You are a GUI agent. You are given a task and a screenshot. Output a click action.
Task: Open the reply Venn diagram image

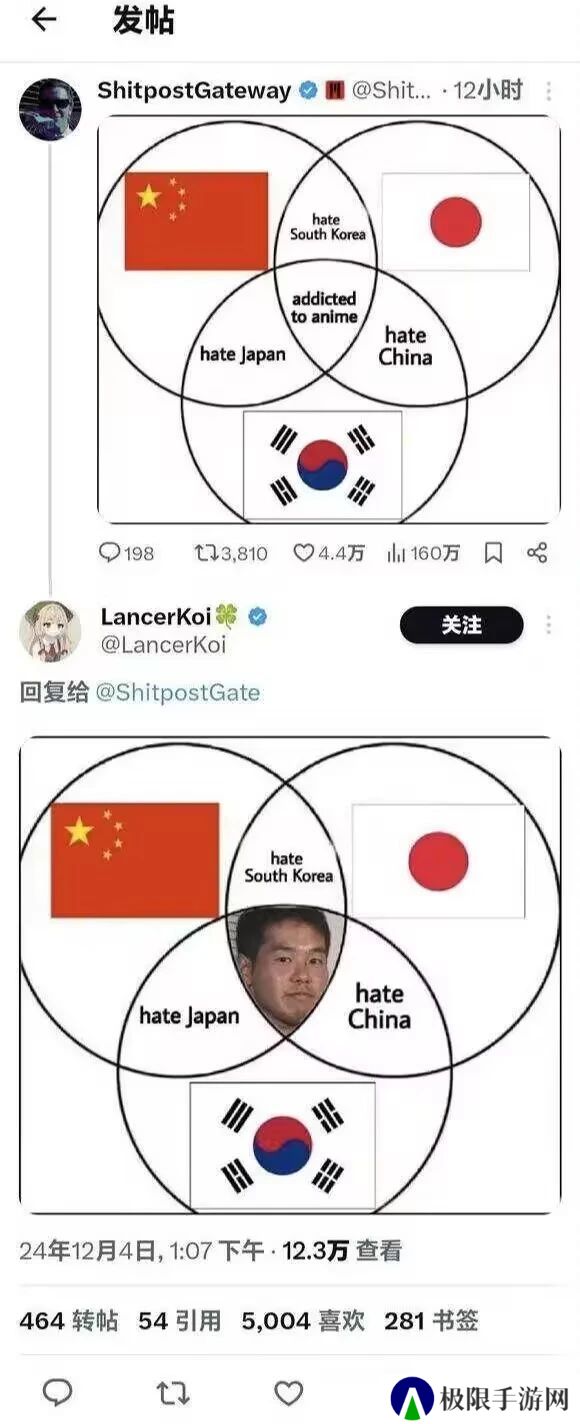point(290,975)
